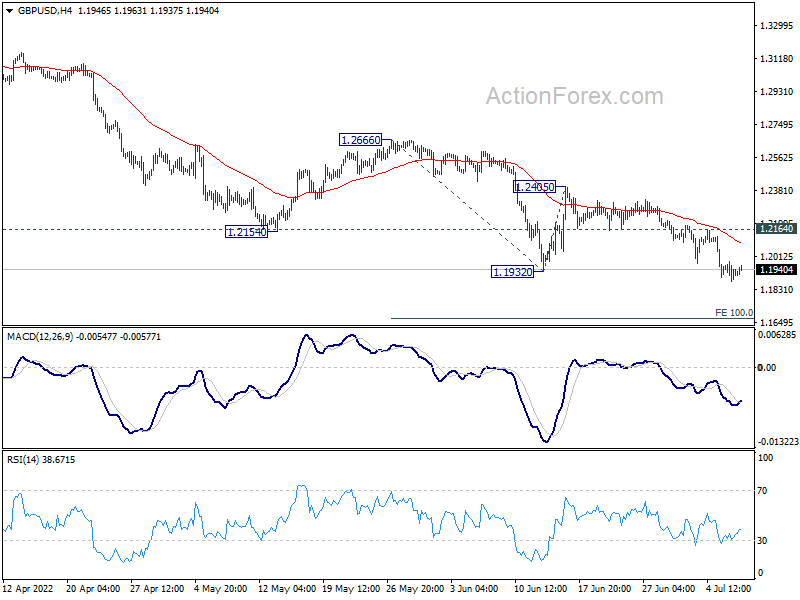This screenshot has width=800, height=600.
Task: Select the 10 Jun 12:00 time label
Action: pyautogui.click(x=541, y=588)
